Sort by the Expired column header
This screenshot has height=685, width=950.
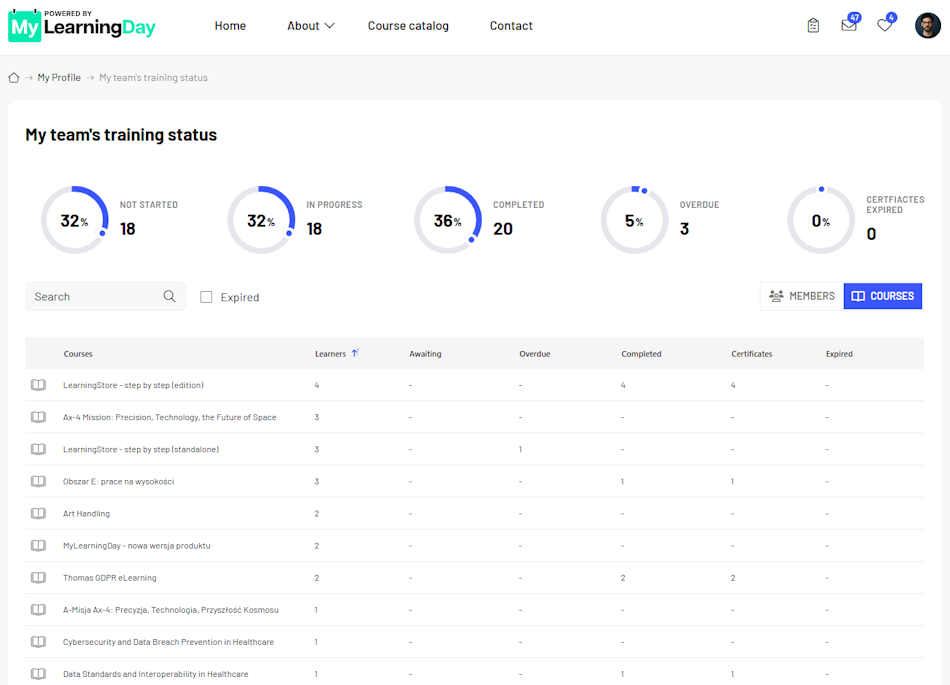point(839,354)
